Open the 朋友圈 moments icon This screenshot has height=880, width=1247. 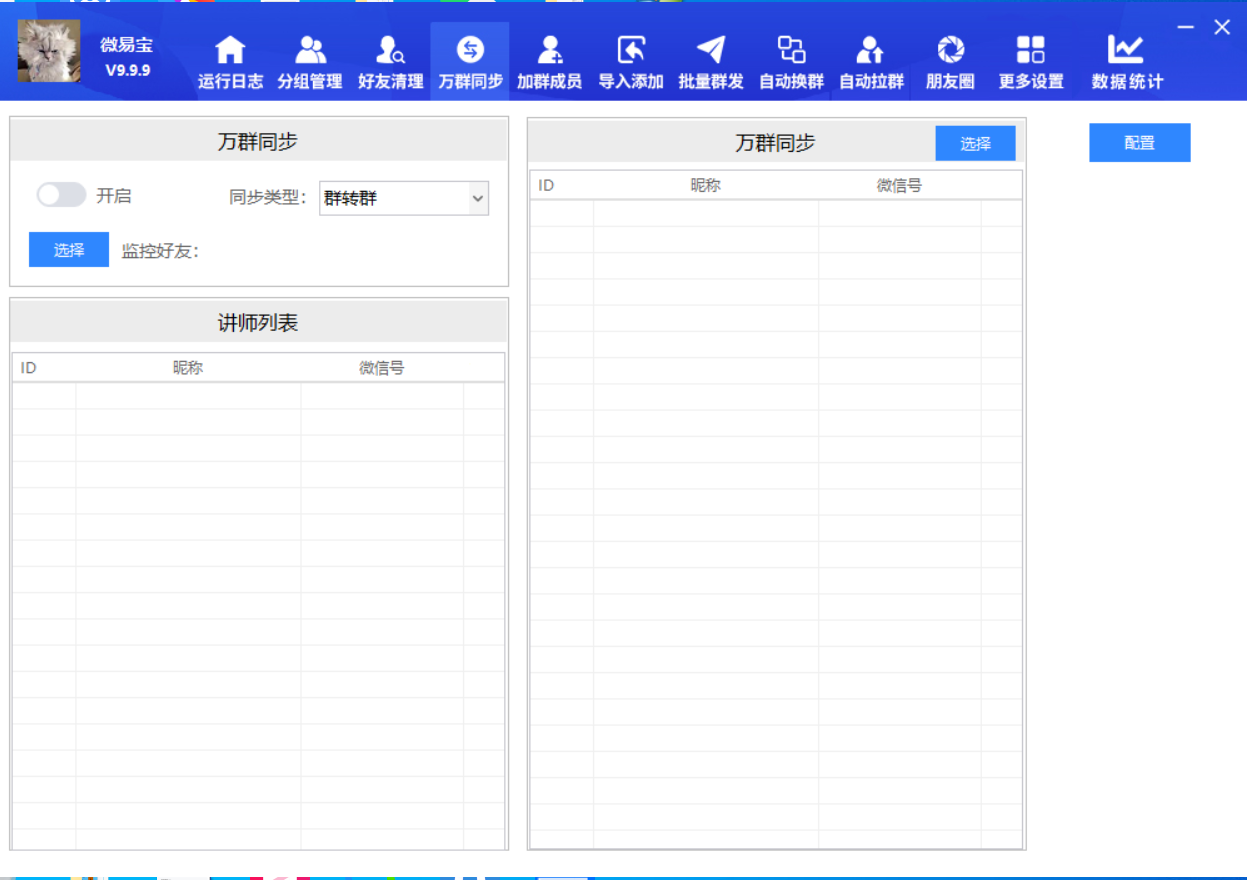[950, 50]
